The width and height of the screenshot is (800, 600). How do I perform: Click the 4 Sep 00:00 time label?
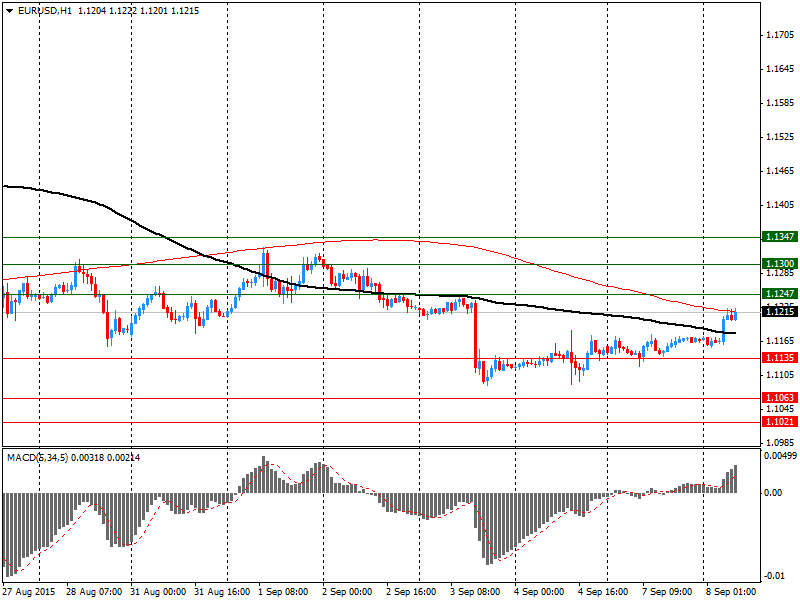[539, 592]
